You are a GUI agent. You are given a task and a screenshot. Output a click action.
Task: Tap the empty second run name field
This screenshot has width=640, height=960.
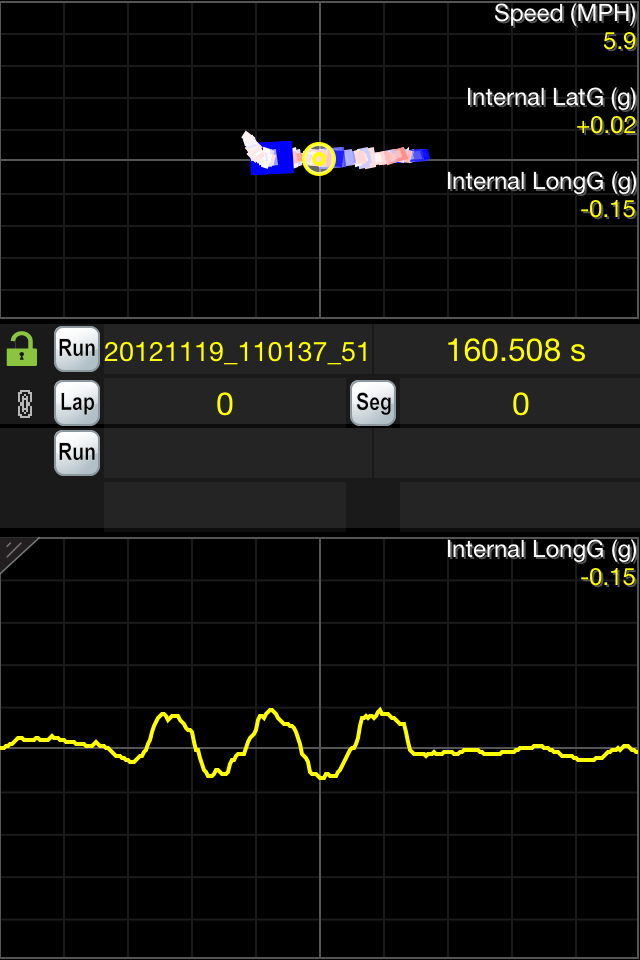click(238, 453)
